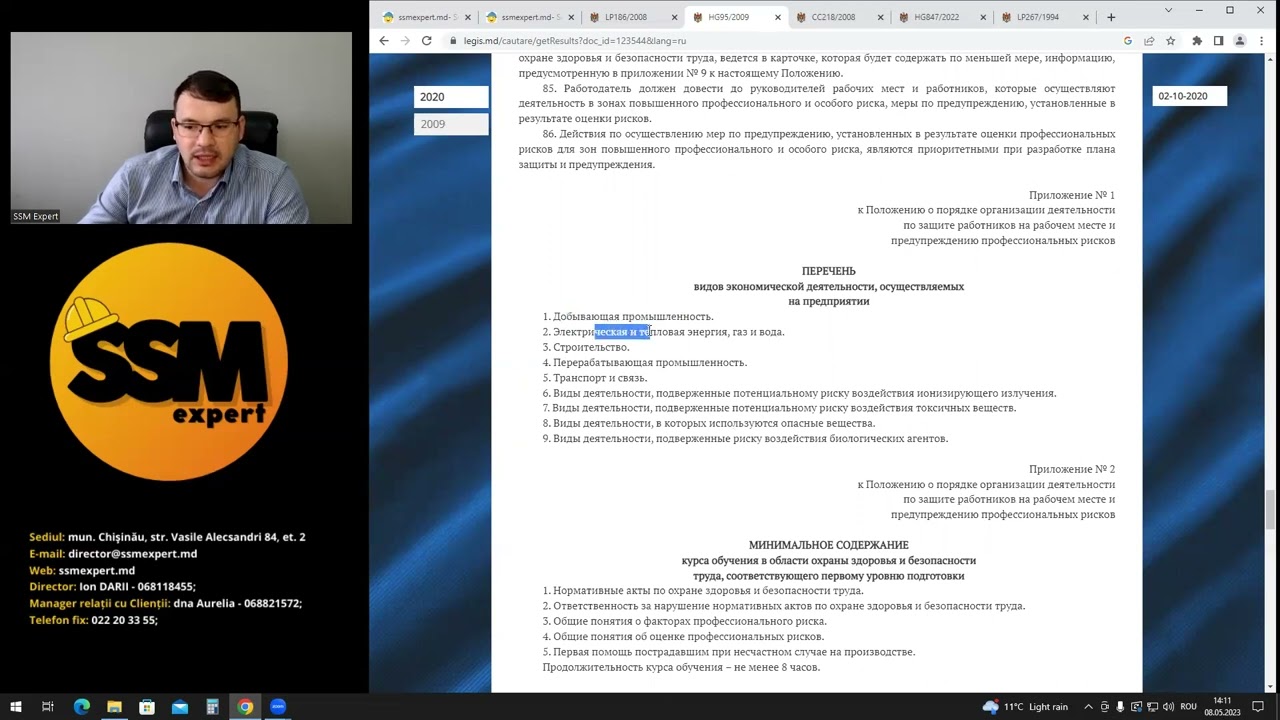This screenshot has width=1280, height=720.
Task: Click the text "Приложение № 2"
Action: (x=1072, y=469)
